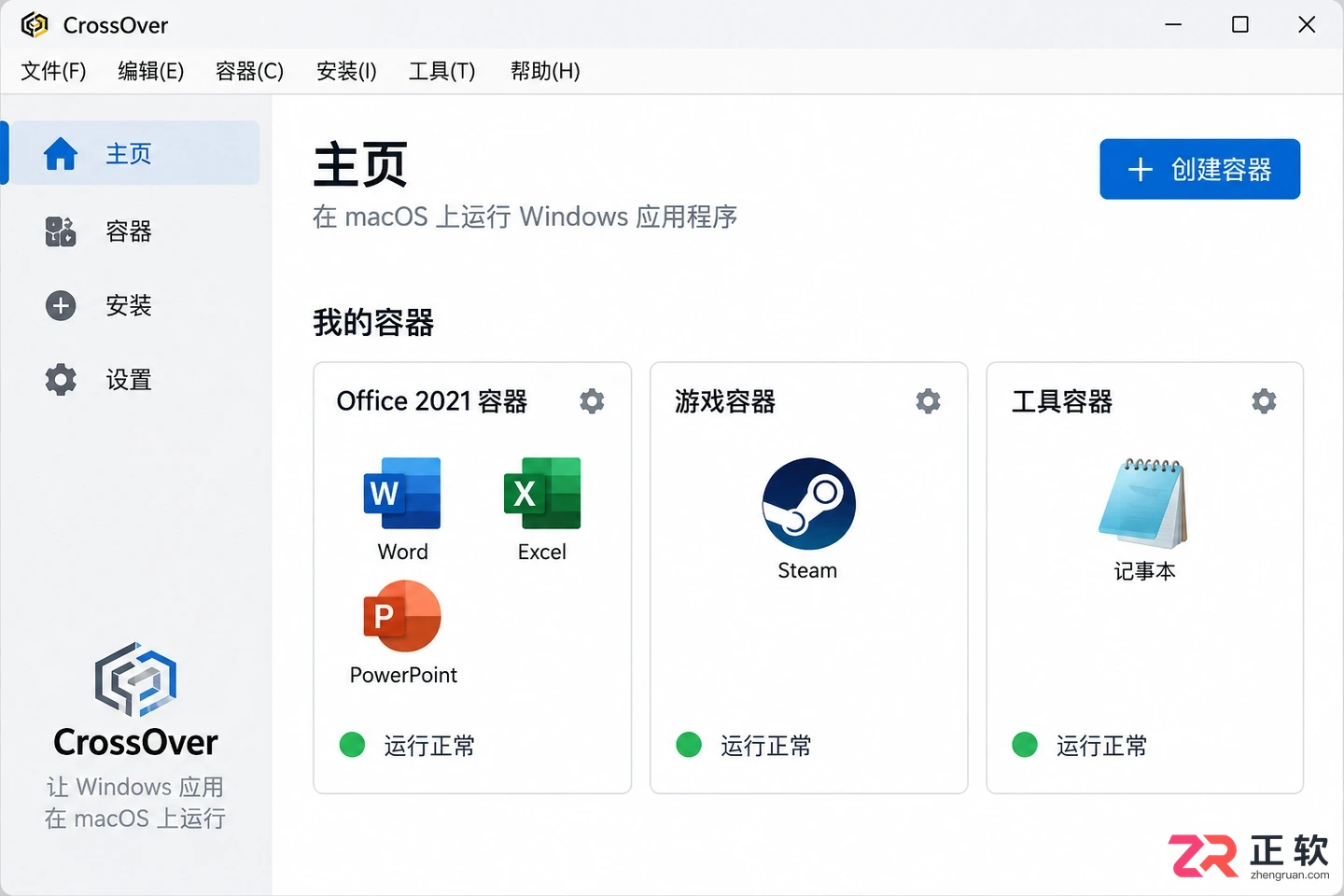
Task: Click the plus icon beside 安装 in sidebar
Action: tap(61, 305)
